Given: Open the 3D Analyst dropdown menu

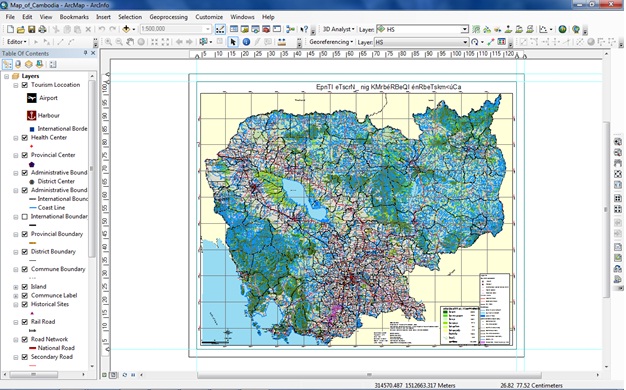Looking at the screenshot, I should [x=339, y=29].
